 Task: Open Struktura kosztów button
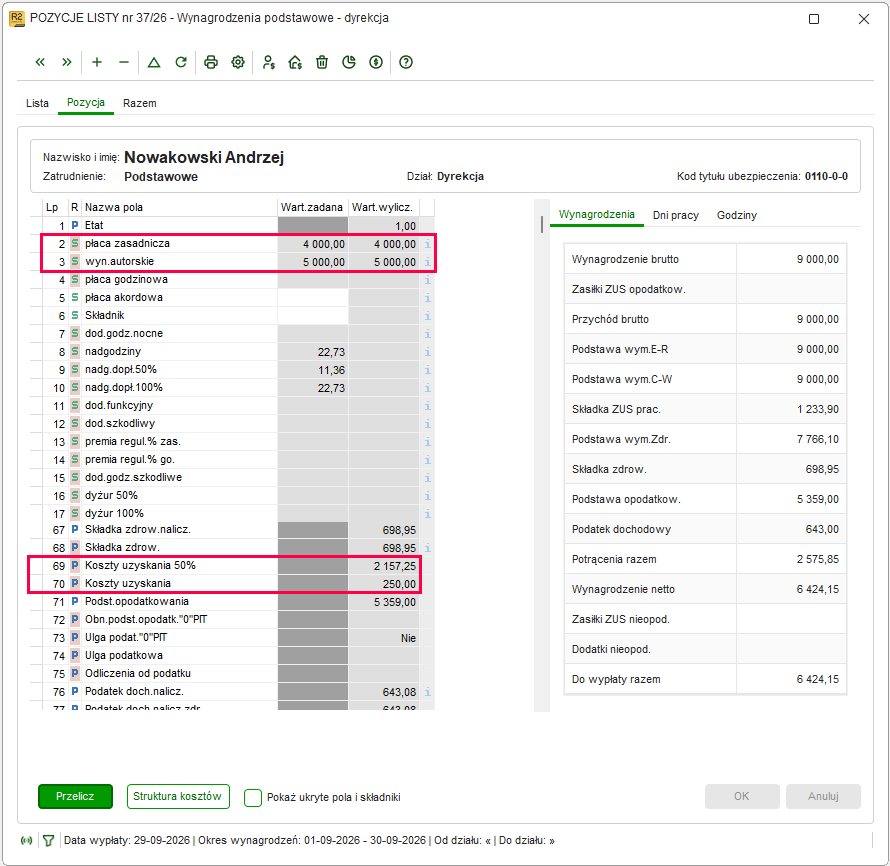point(178,796)
